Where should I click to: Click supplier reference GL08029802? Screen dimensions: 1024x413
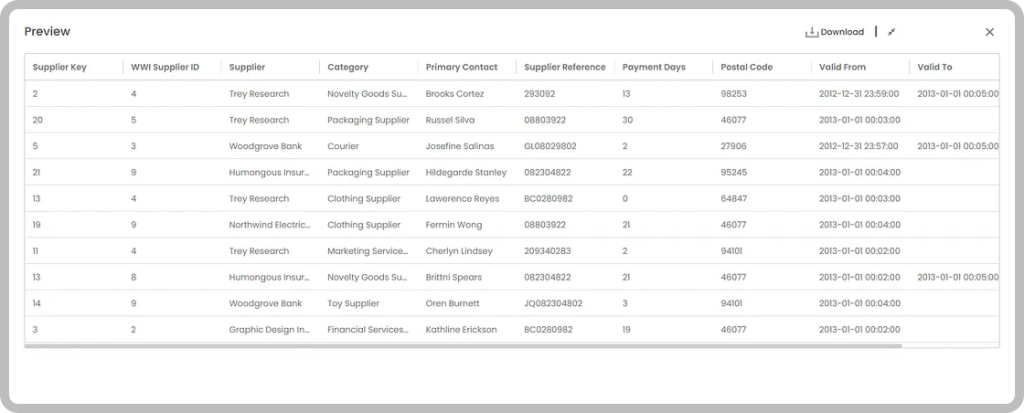click(550, 146)
